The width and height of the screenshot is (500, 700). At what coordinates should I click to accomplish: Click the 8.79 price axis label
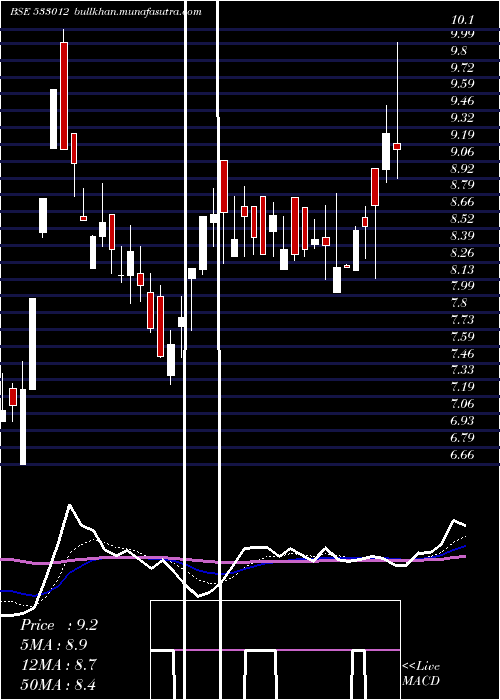pyautogui.click(x=462, y=184)
